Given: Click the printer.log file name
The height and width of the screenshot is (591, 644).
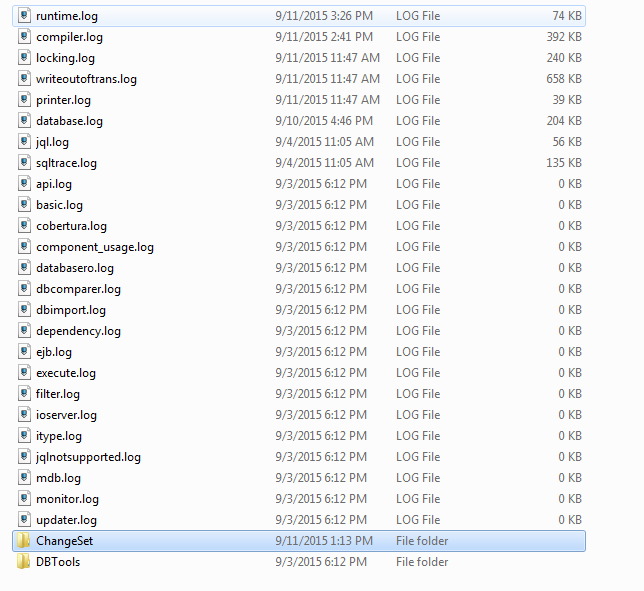Looking at the screenshot, I should coord(63,100).
